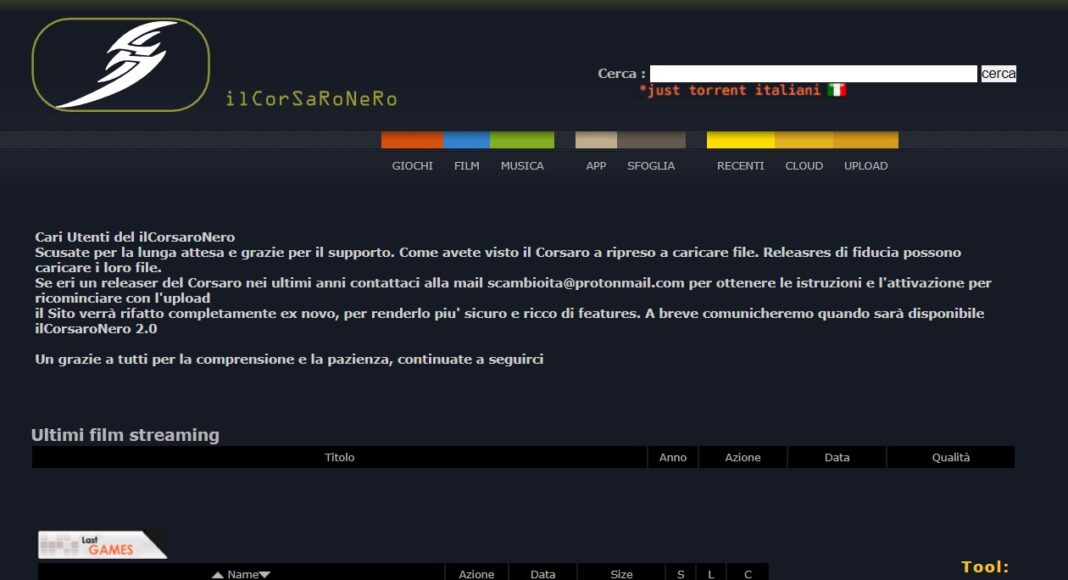Click the Anno column header
This screenshot has width=1068, height=580.
point(672,457)
